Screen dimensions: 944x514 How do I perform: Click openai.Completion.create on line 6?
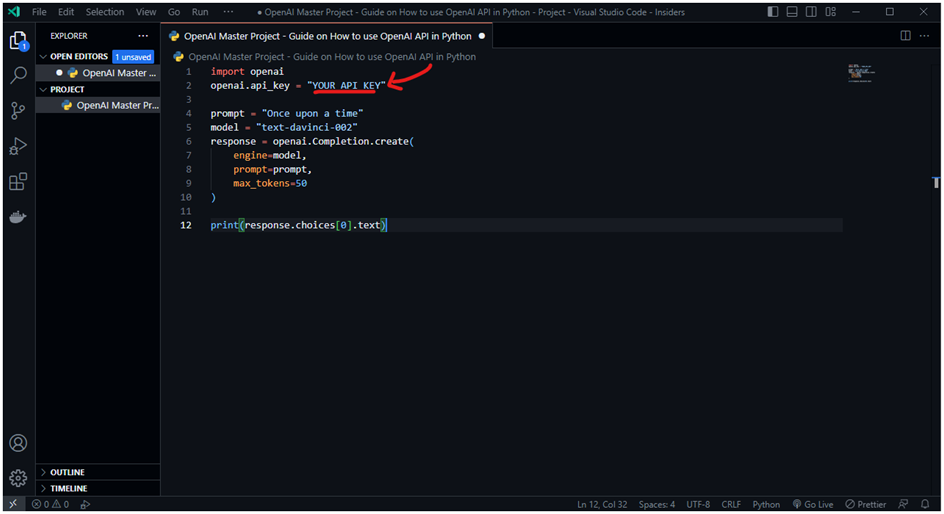click(341, 141)
